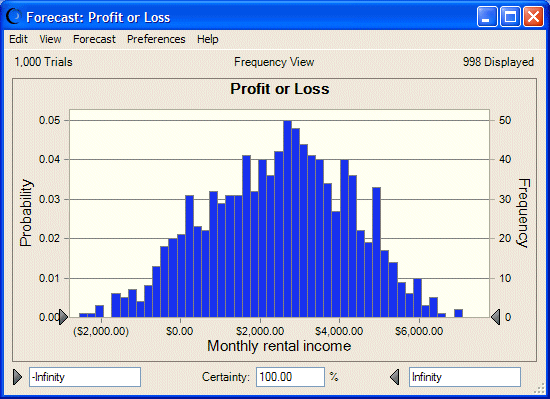Minimize the Forecast window
Image resolution: width=550 pixels, height=399 pixels.
[x=487, y=16]
